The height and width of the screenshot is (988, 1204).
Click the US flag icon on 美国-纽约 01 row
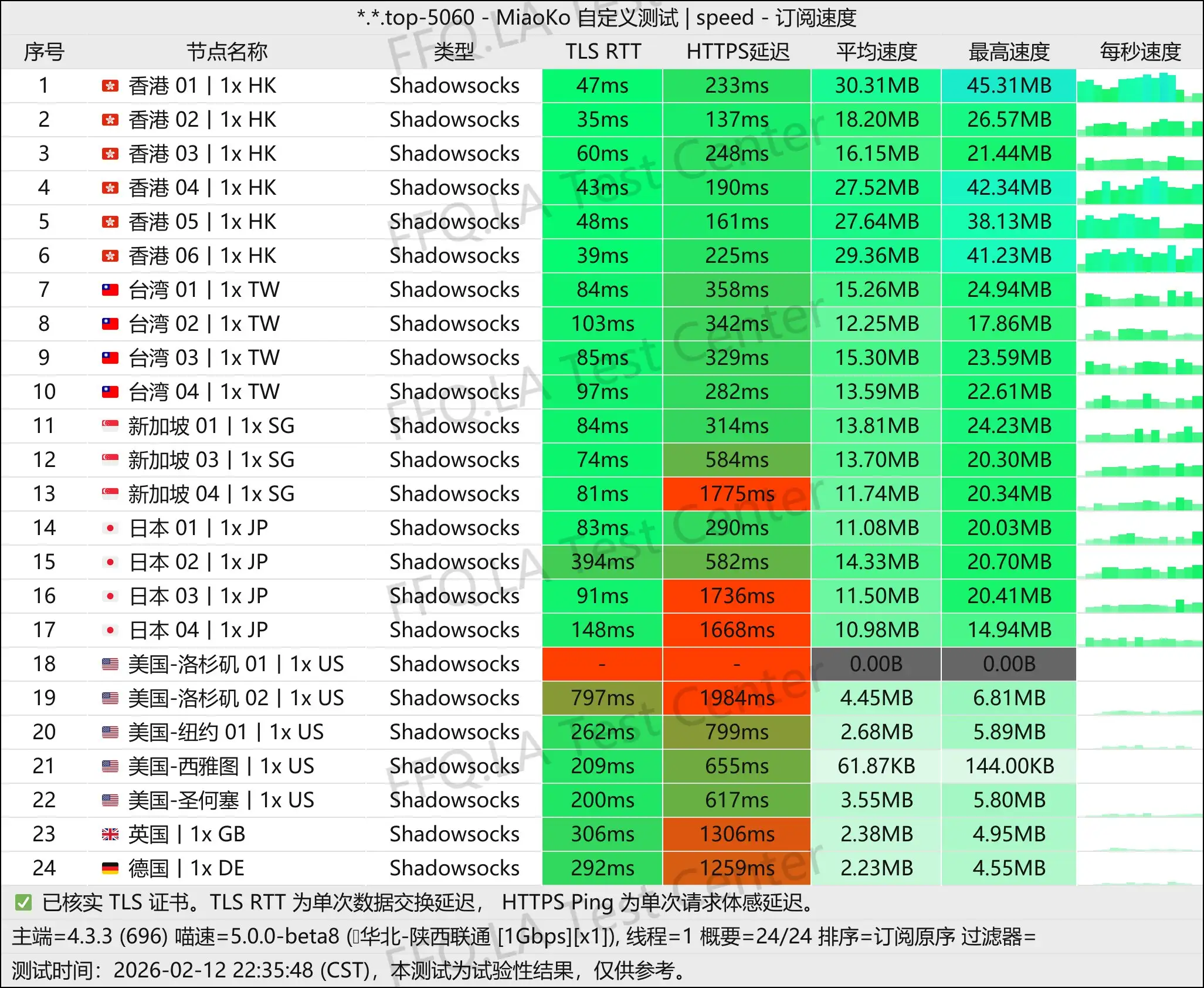[x=109, y=732]
